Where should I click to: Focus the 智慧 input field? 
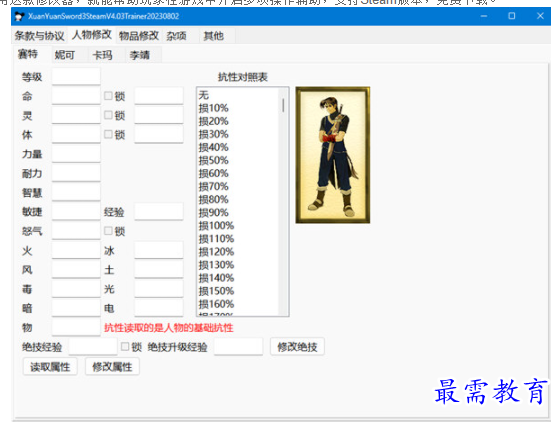coord(76,192)
